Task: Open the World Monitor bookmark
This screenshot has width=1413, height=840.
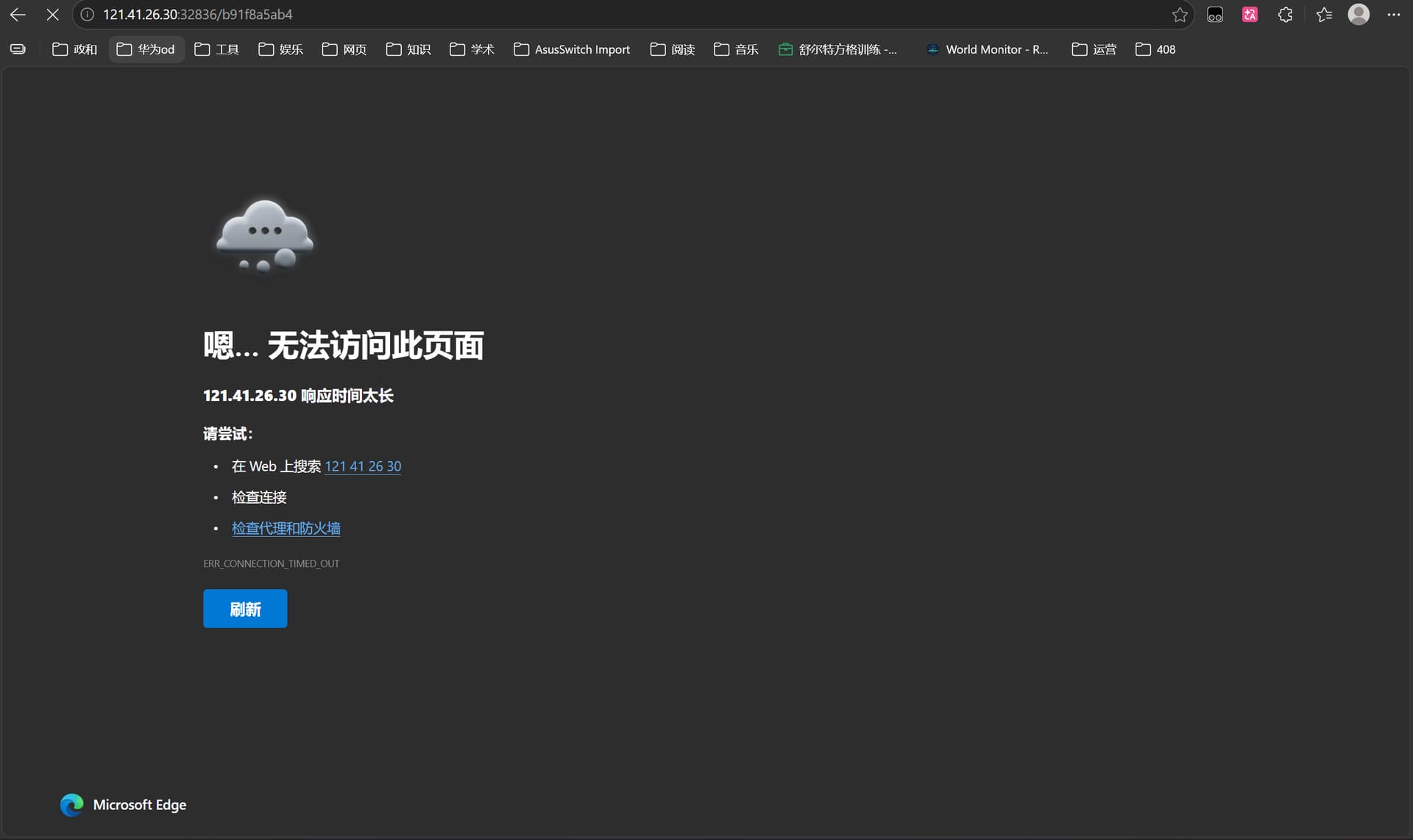Action: (x=987, y=49)
